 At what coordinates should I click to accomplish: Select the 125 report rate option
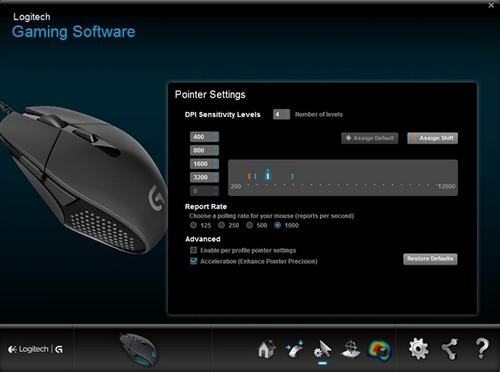[x=193, y=225]
